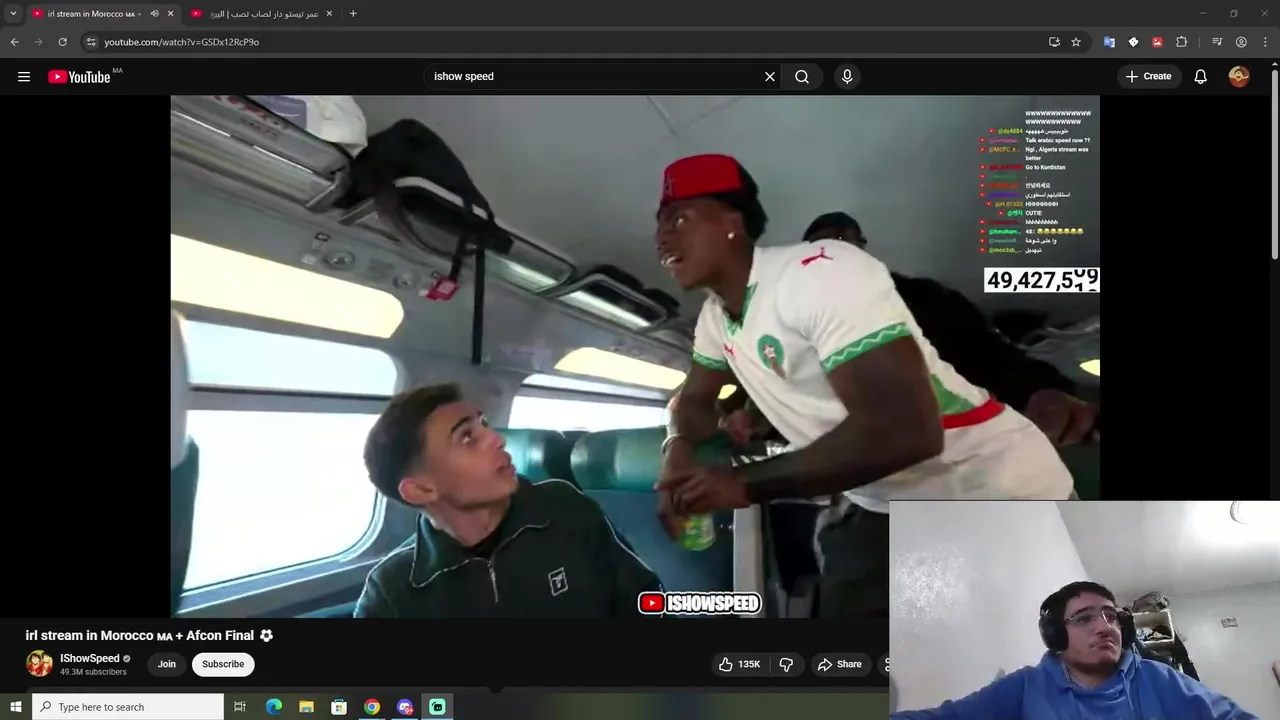
Task: Subscribe to IShowSpeed
Action: (223, 664)
